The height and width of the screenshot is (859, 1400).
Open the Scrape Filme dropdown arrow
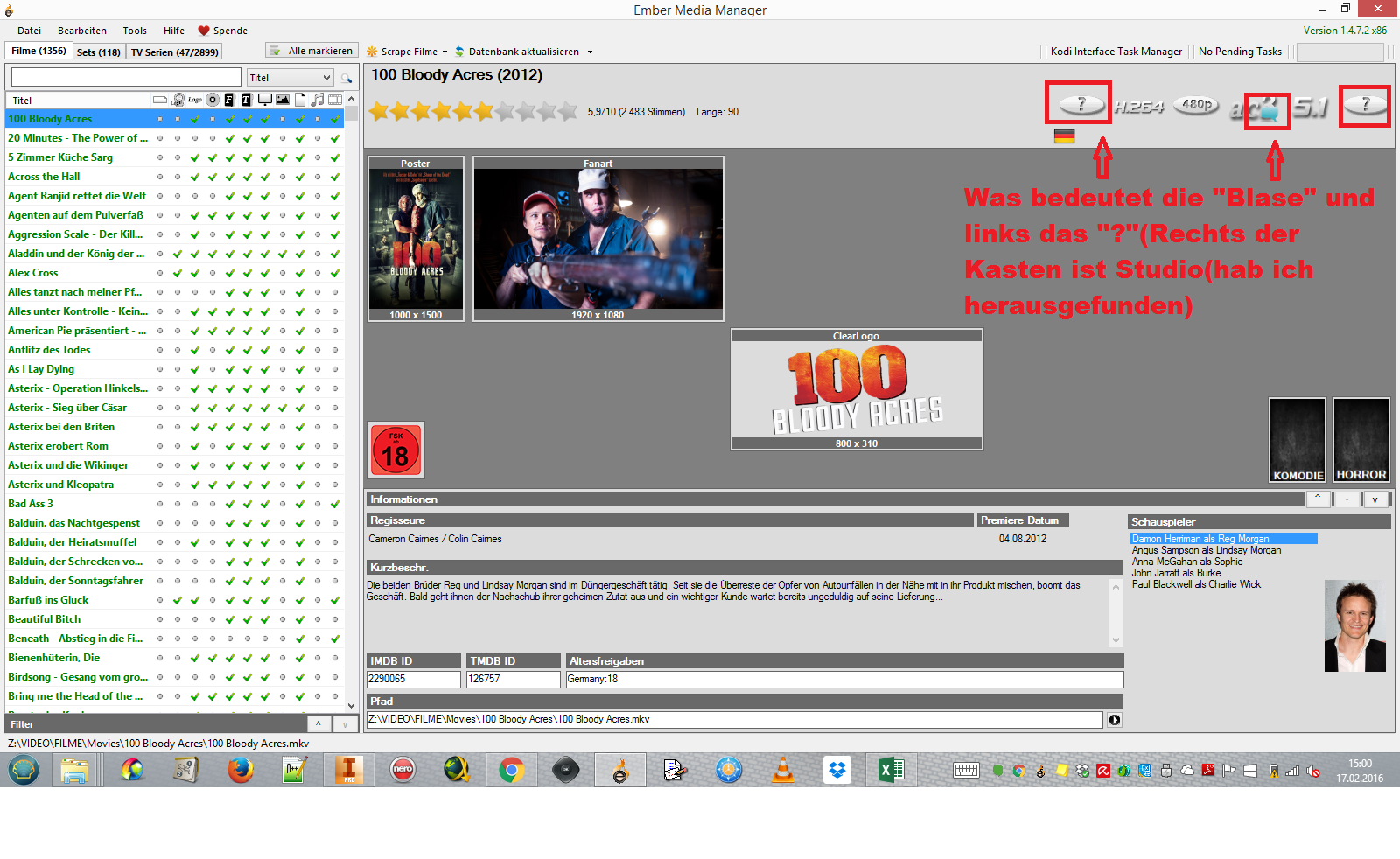point(444,52)
